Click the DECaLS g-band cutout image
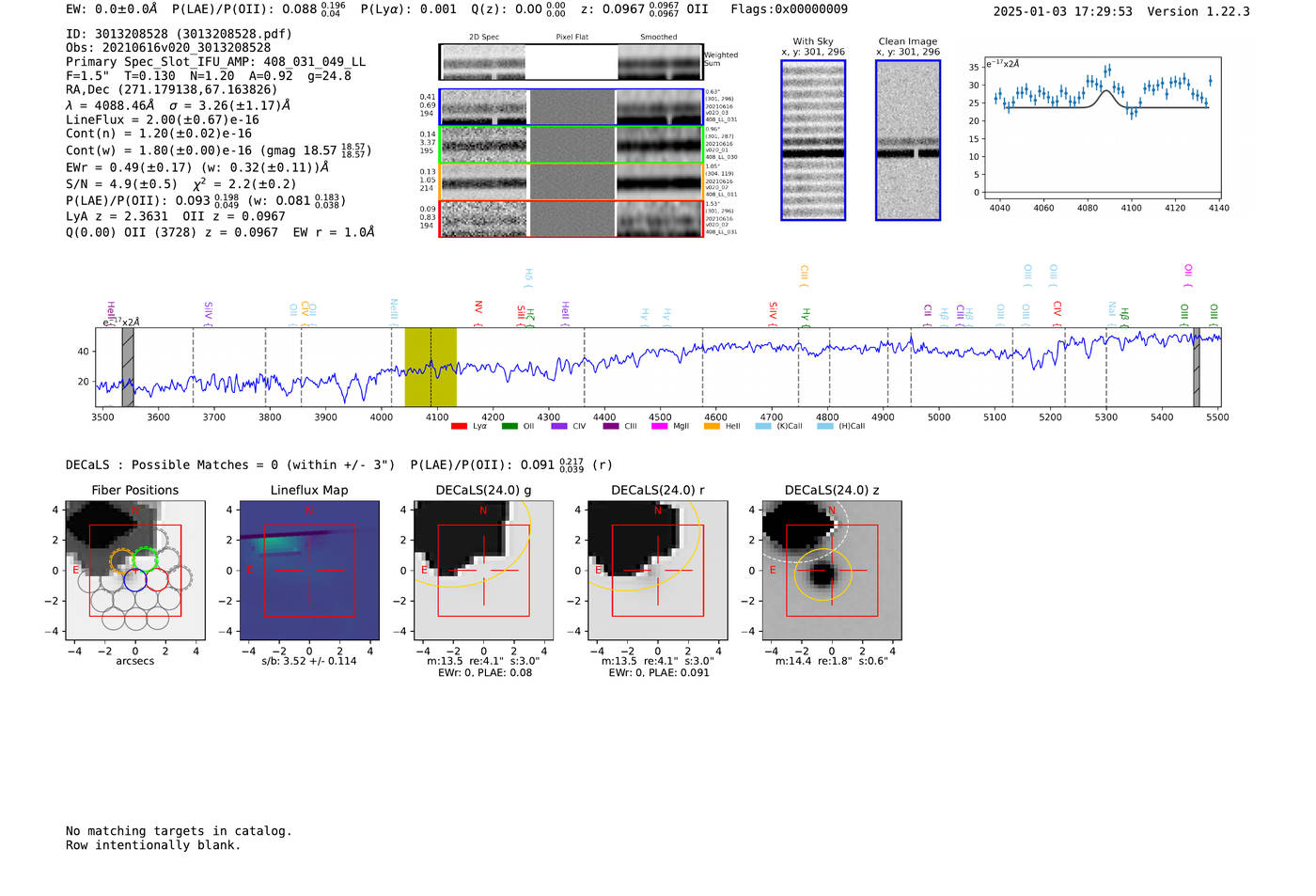This screenshot has height=896, width=1316. point(483,570)
